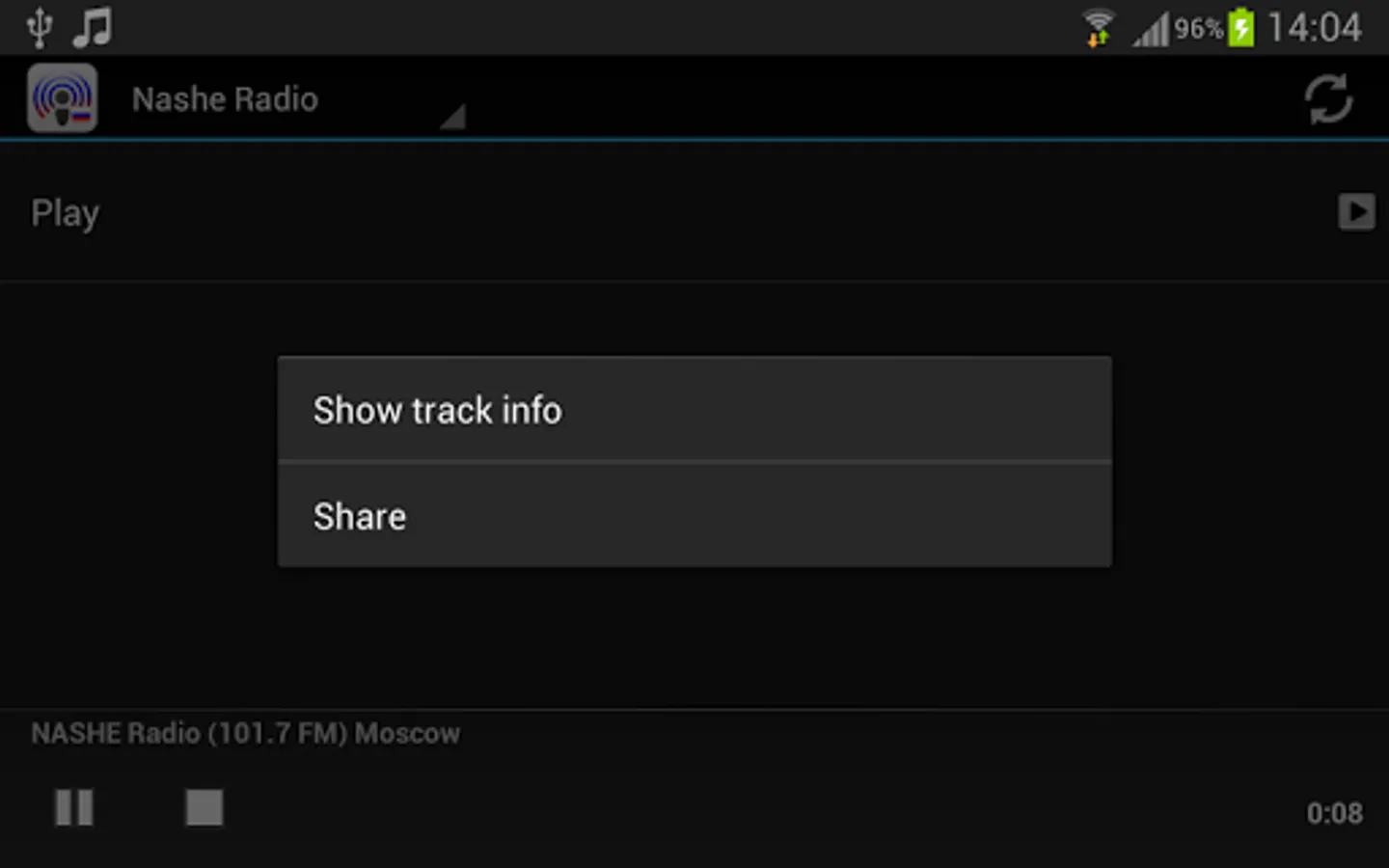Screen dimensions: 1389x868
Task: Tap the Wi-Fi status icon
Action: click(x=1098, y=28)
